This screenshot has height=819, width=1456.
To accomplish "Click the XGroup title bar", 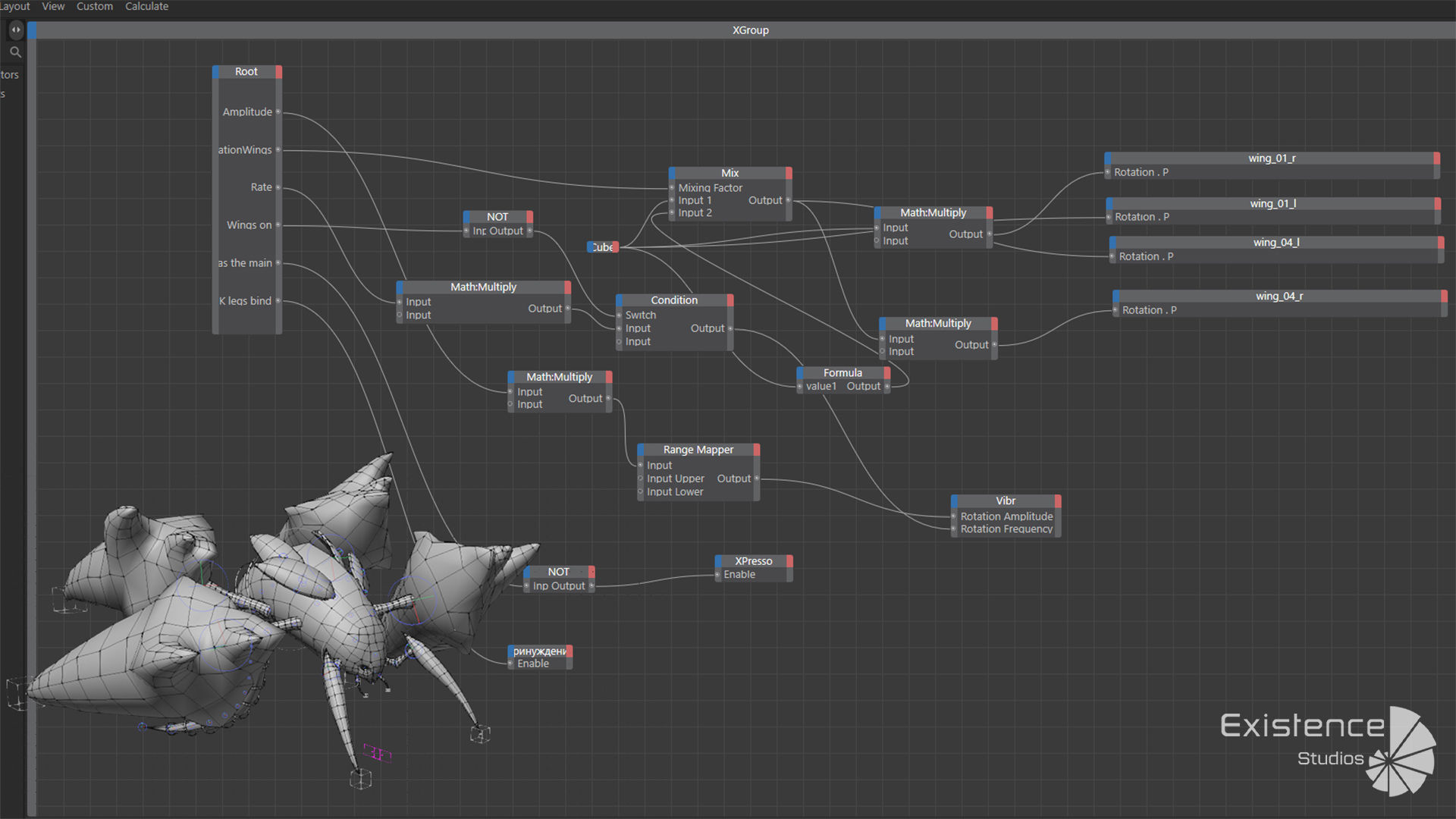I will pyautogui.click(x=750, y=30).
